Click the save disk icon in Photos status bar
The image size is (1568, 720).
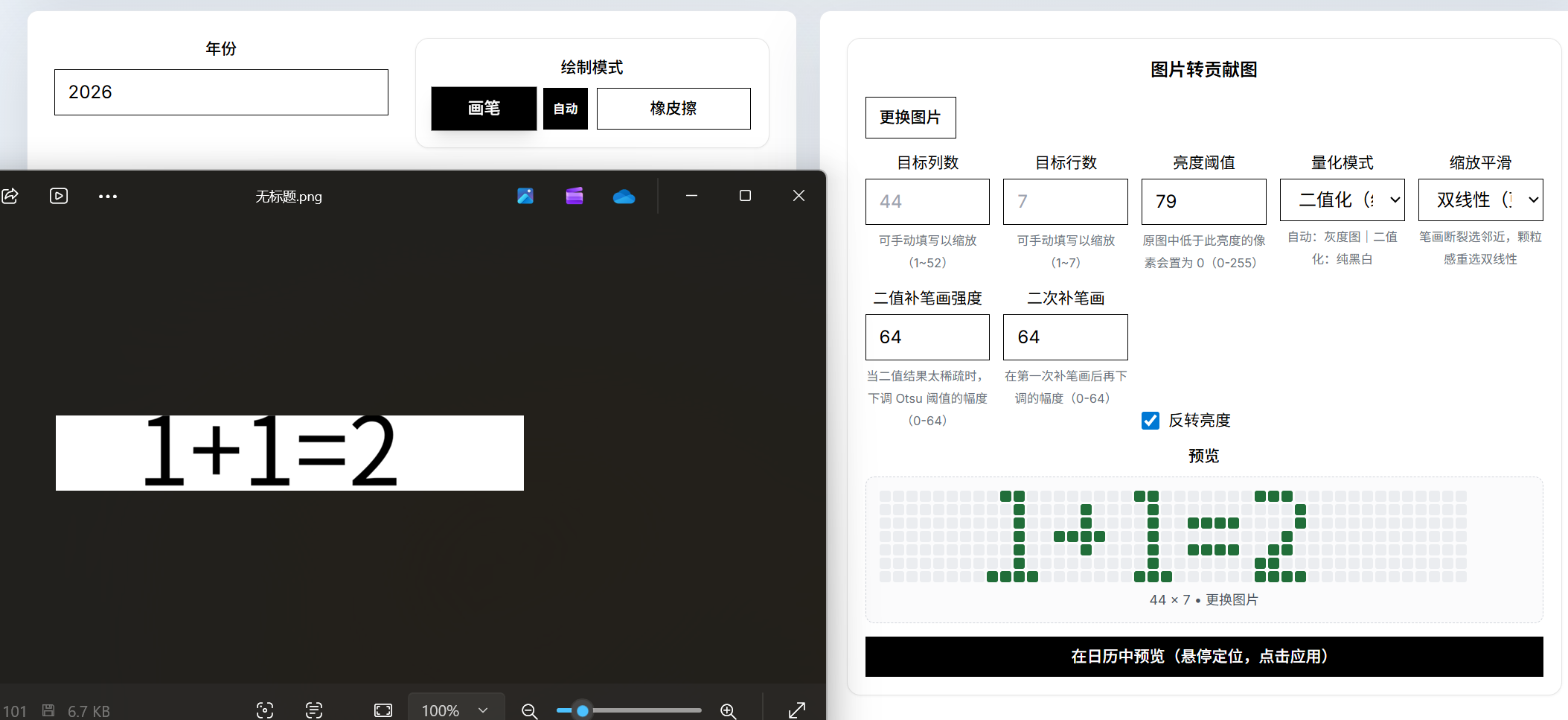[x=48, y=710]
